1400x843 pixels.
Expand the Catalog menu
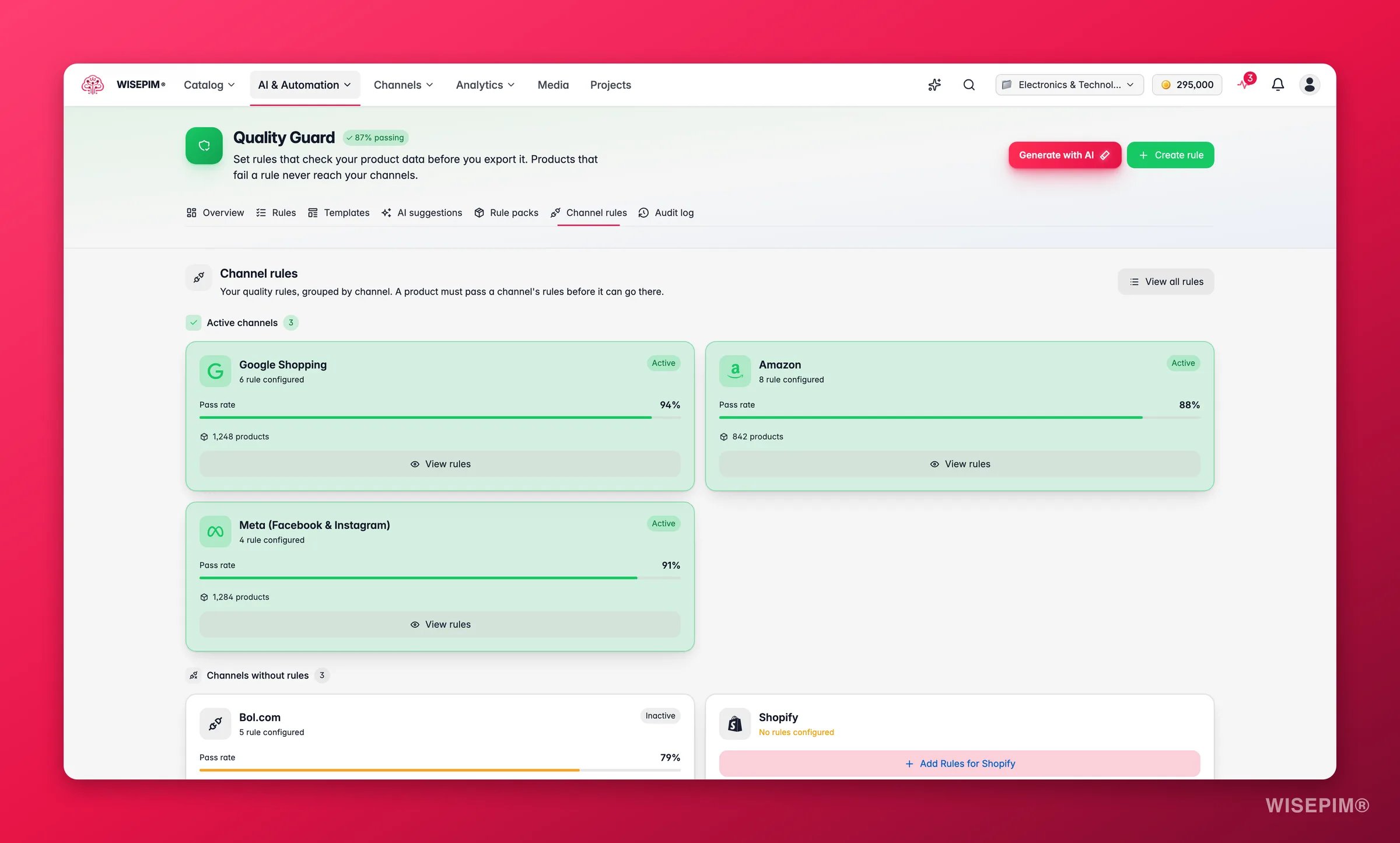click(209, 85)
